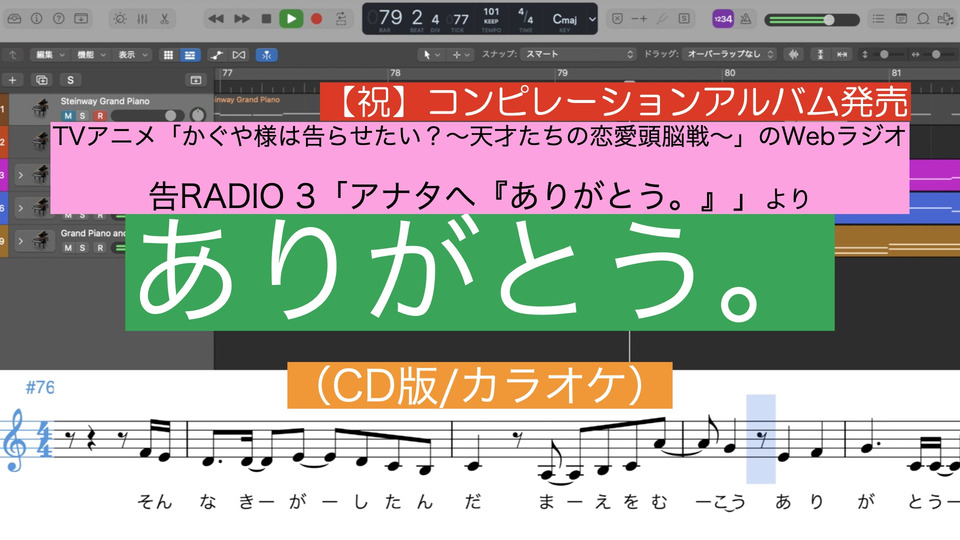The image size is (960, 540).
Task: Click the green Play button
Action: pyautogui.click(x=291, y=18)
